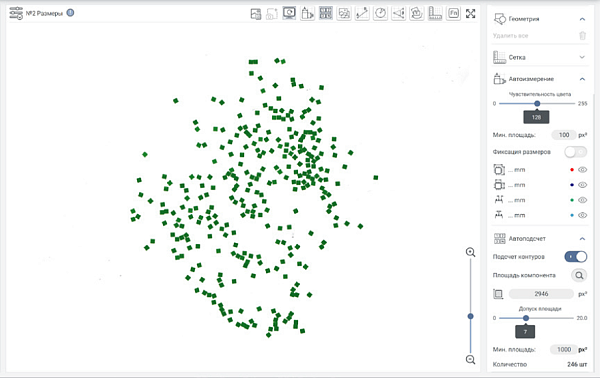Click the Геометрия section title
The height and width of the screenshot is (378, 600).
pos(524,19)
